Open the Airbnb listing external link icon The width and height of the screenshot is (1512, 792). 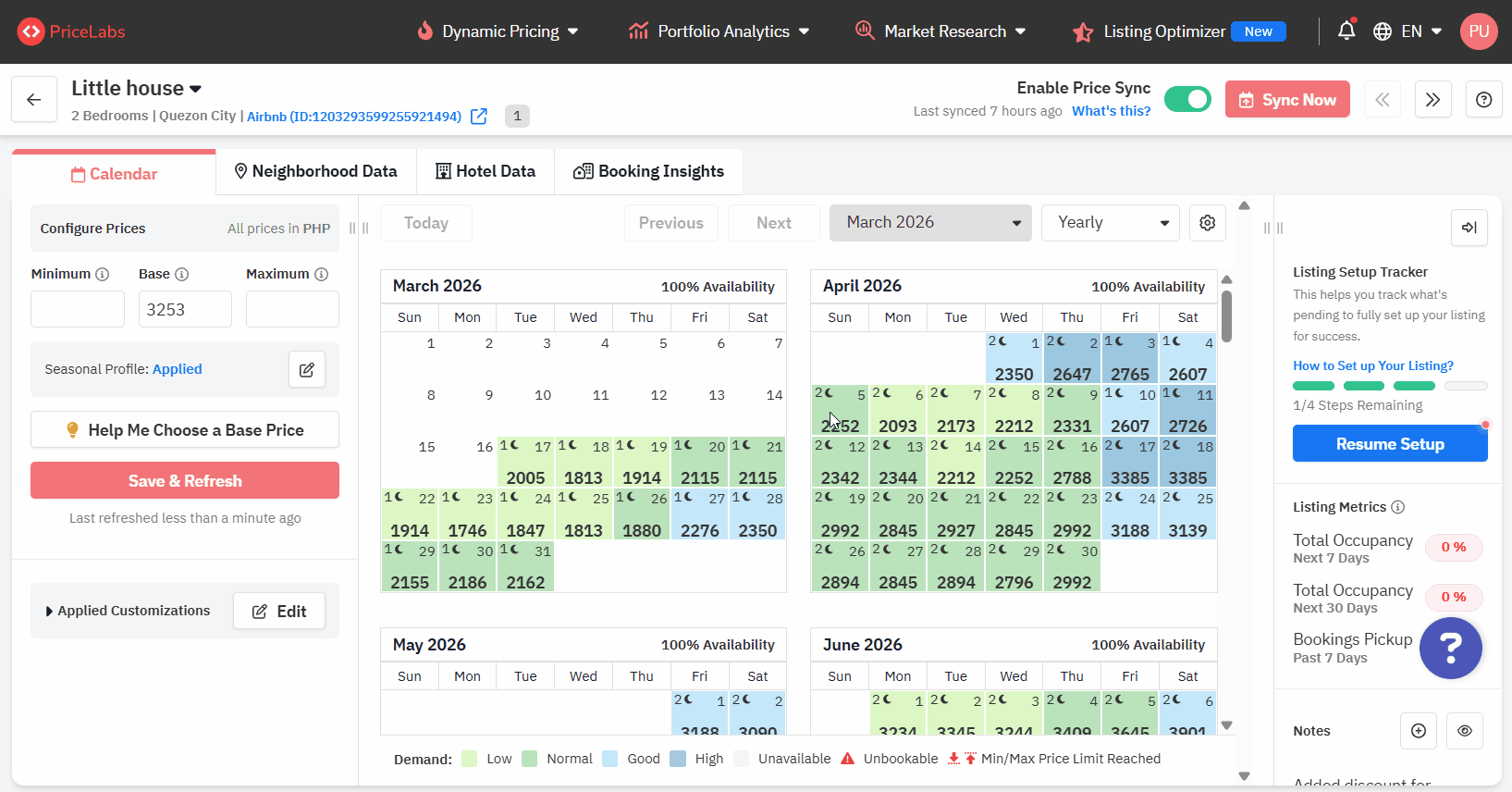(x=479, y=117)
